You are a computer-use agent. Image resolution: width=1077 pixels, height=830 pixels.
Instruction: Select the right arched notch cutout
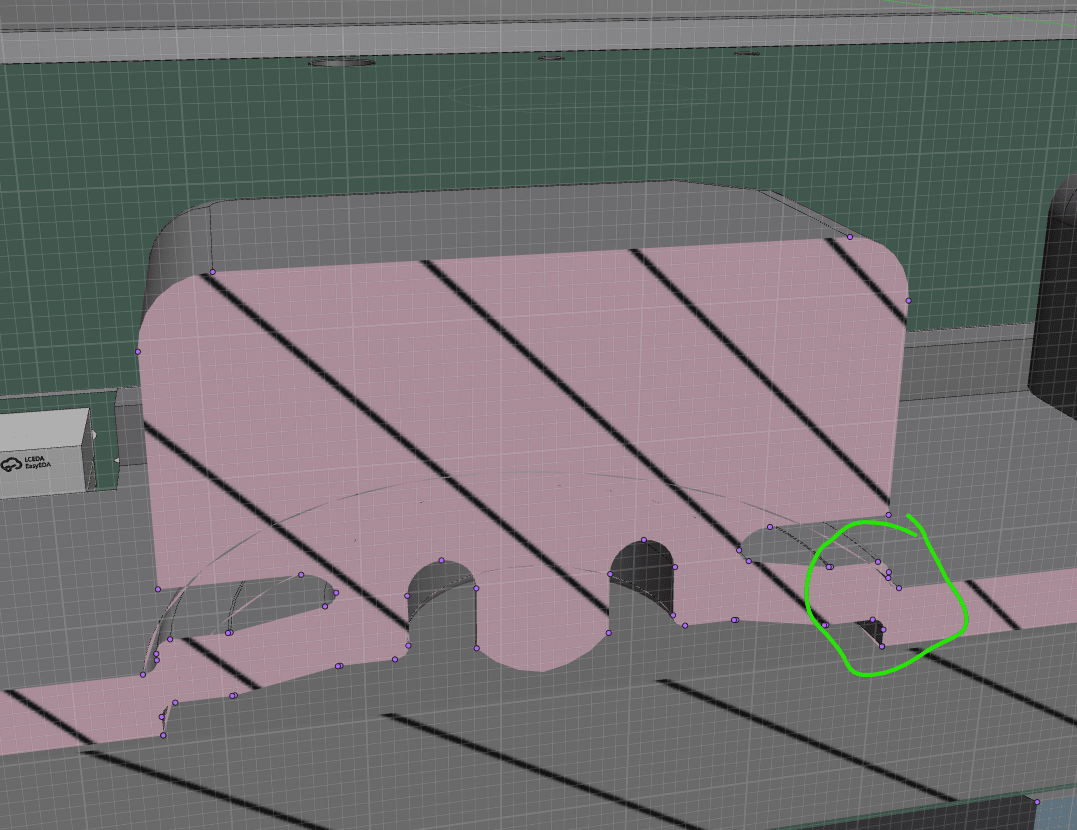640,575
